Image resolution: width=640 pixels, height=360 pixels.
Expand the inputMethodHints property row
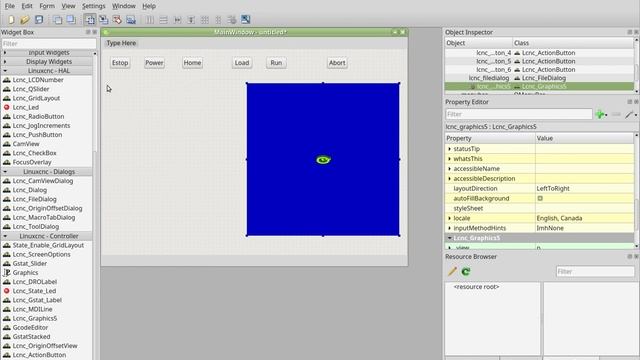450,228
